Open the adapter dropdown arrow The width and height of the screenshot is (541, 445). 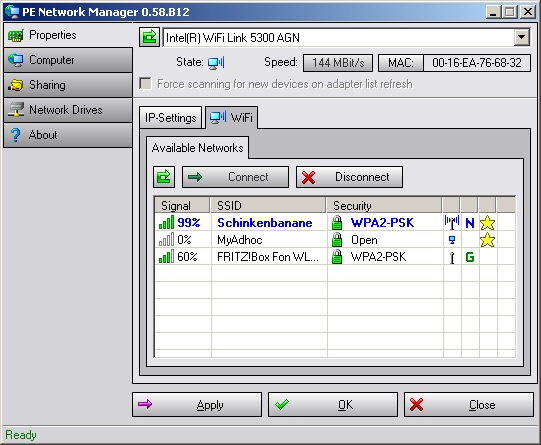[522, 37]
